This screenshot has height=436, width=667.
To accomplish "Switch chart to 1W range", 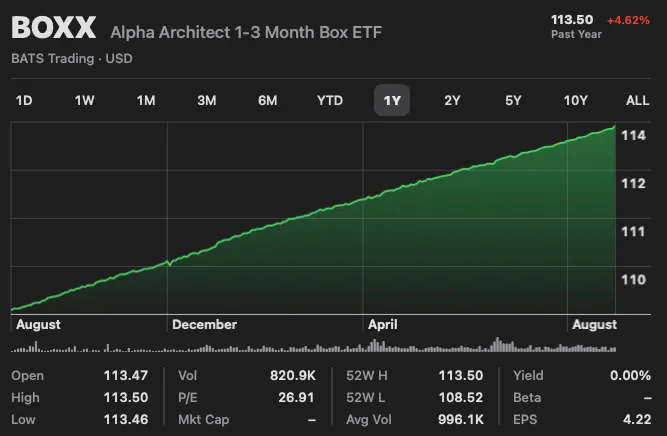I will 85,100.
